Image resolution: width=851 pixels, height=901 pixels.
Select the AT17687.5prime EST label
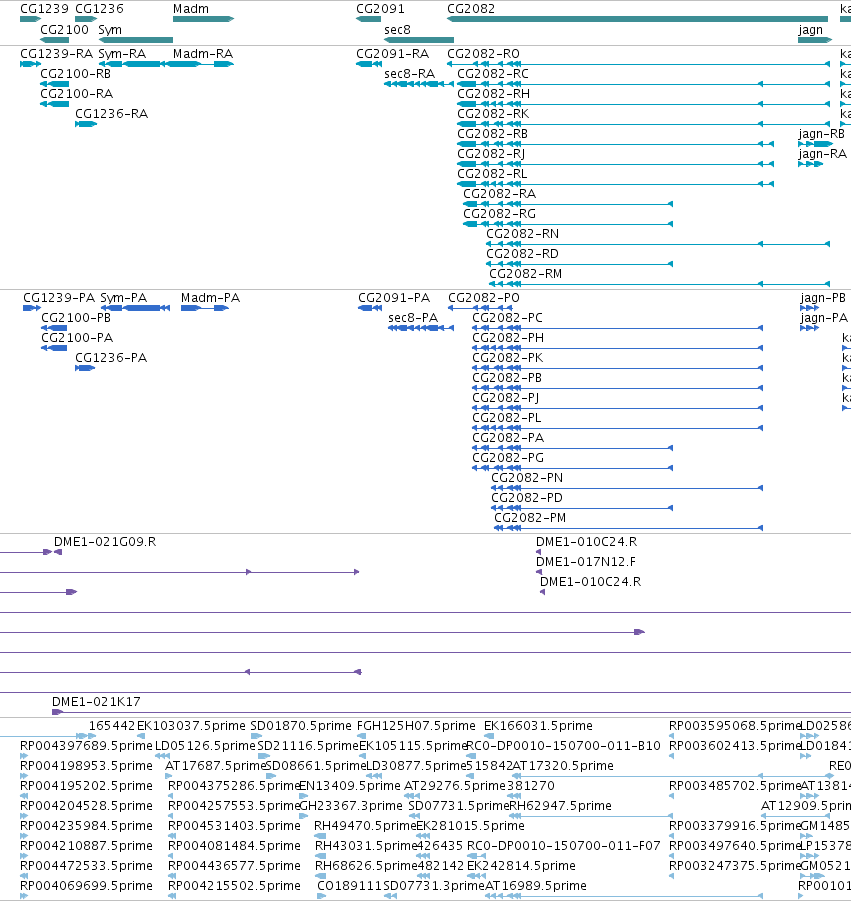pyautogui.click(x=215, y=766)
